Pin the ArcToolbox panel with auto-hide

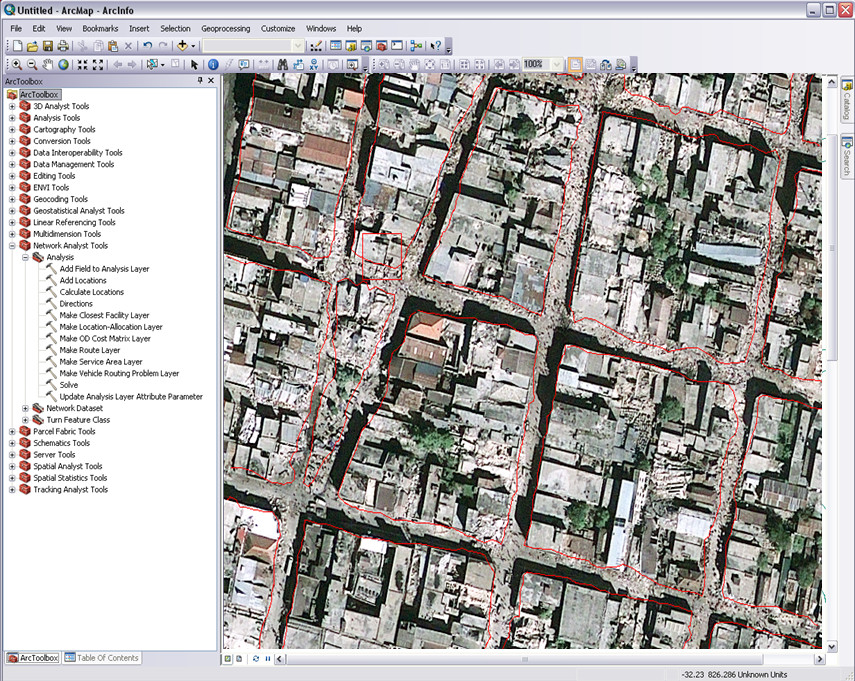[x=200, y=81]
